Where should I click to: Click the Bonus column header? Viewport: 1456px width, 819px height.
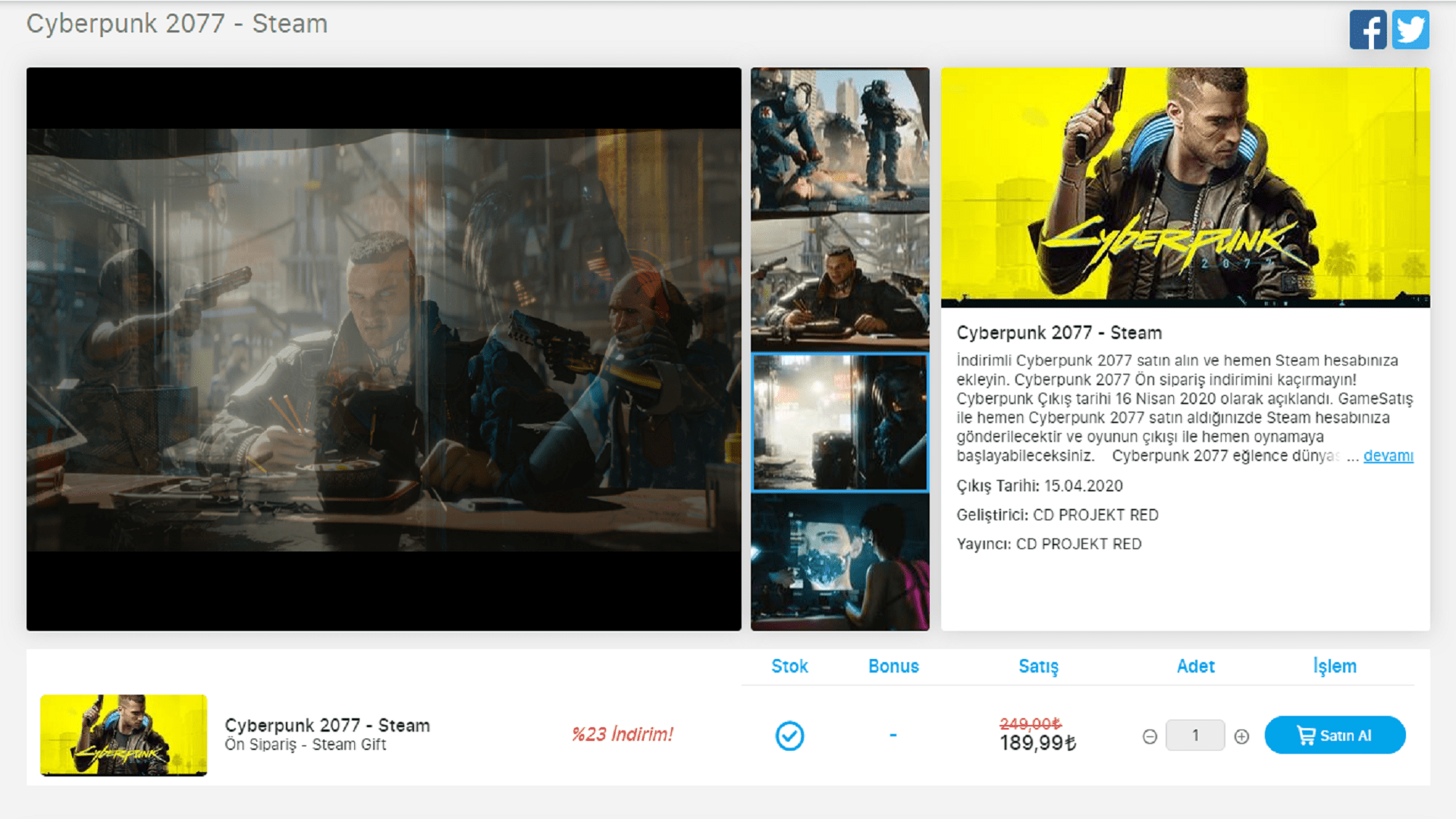click(x=893, y=667)
